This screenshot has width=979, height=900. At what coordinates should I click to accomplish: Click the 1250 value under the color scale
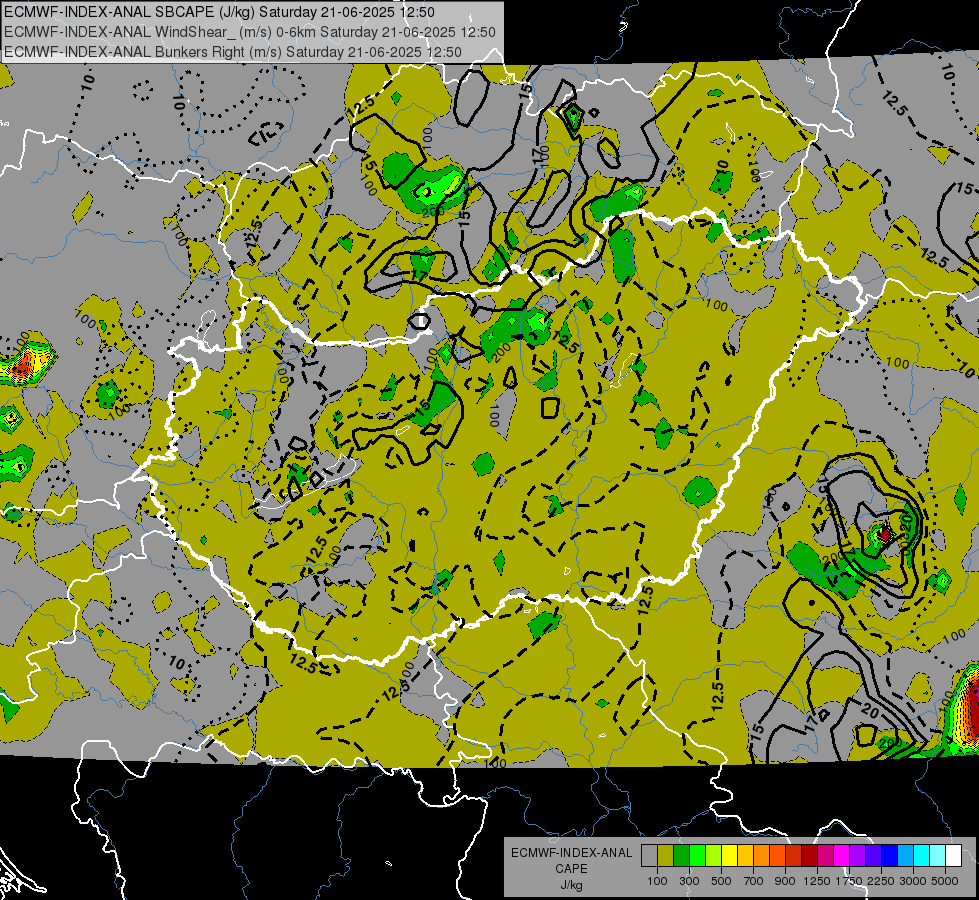pos(817,881)
